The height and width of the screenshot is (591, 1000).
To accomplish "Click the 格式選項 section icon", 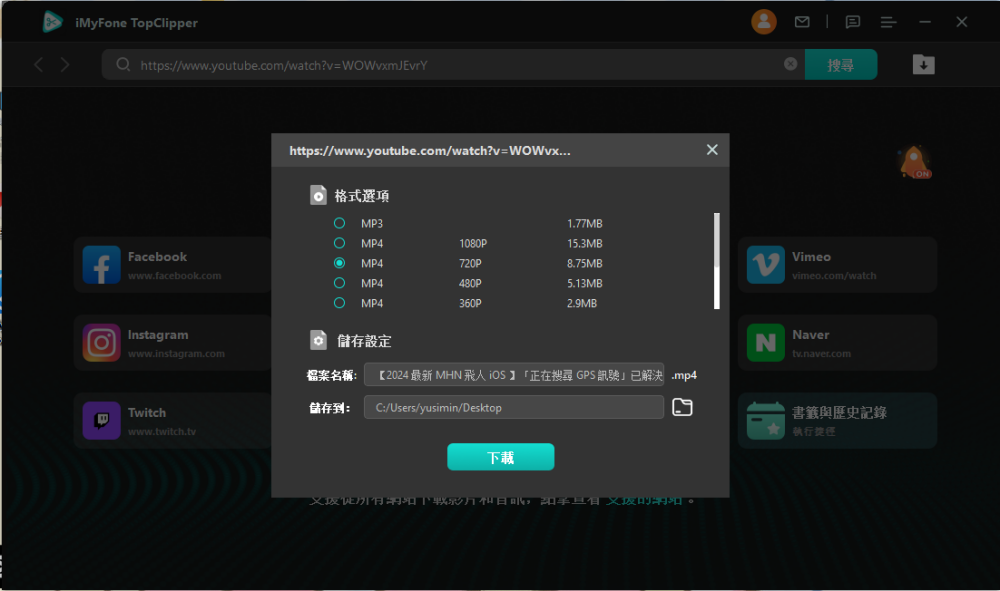I will pyautogui.click(x=318, y=195).
